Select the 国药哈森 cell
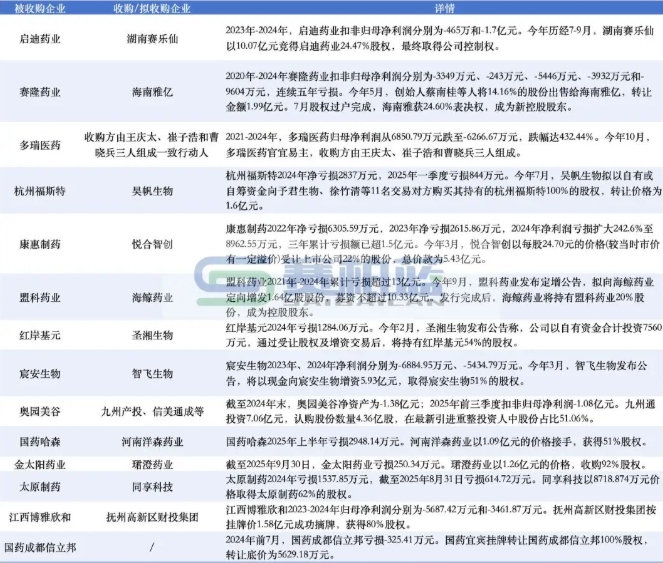The image size is (663, 563). pyautogui.click(x=40, y=442)
